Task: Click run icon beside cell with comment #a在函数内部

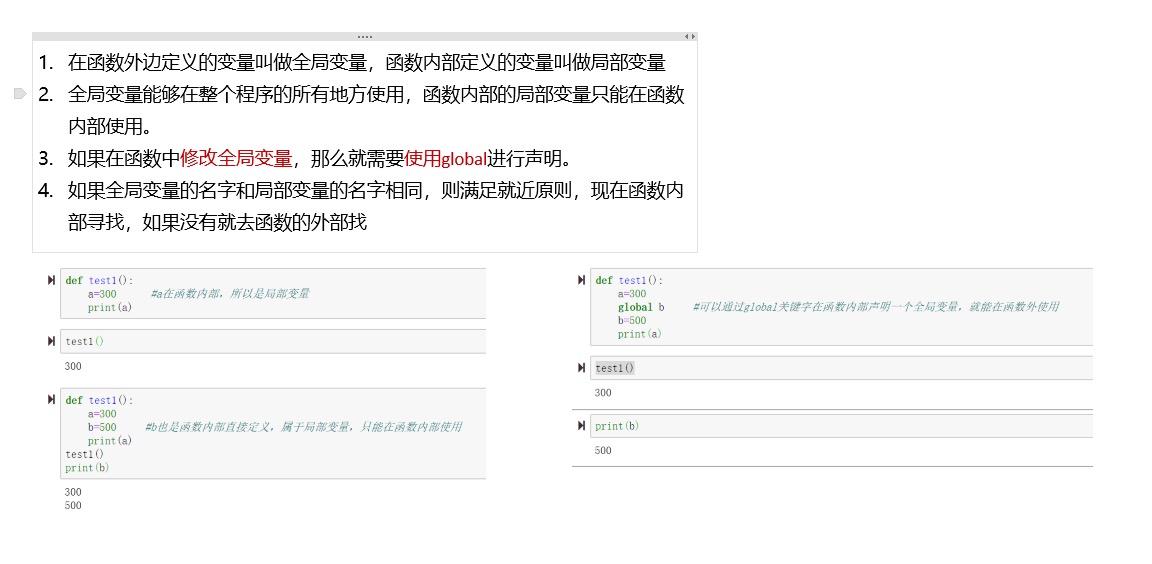Action: point(51,280)
